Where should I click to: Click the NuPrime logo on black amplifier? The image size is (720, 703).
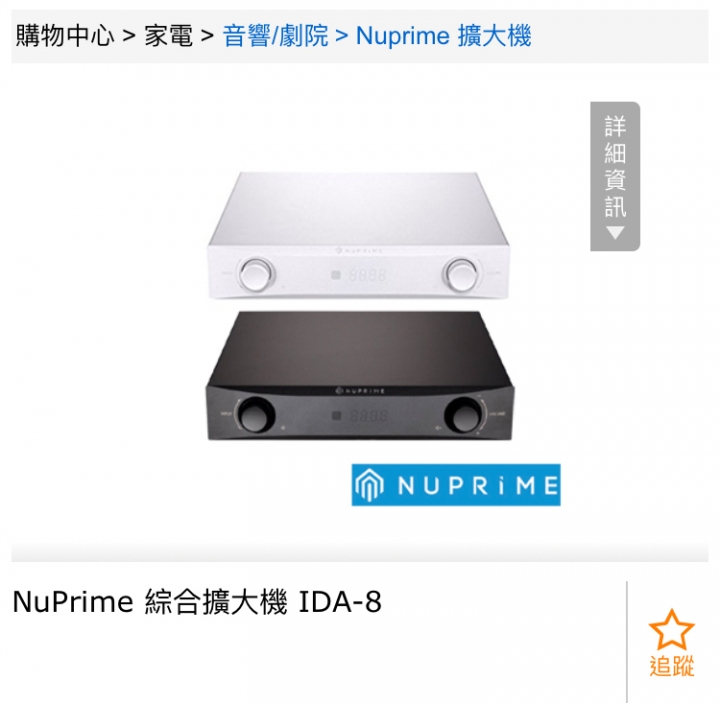coord(360,391)
